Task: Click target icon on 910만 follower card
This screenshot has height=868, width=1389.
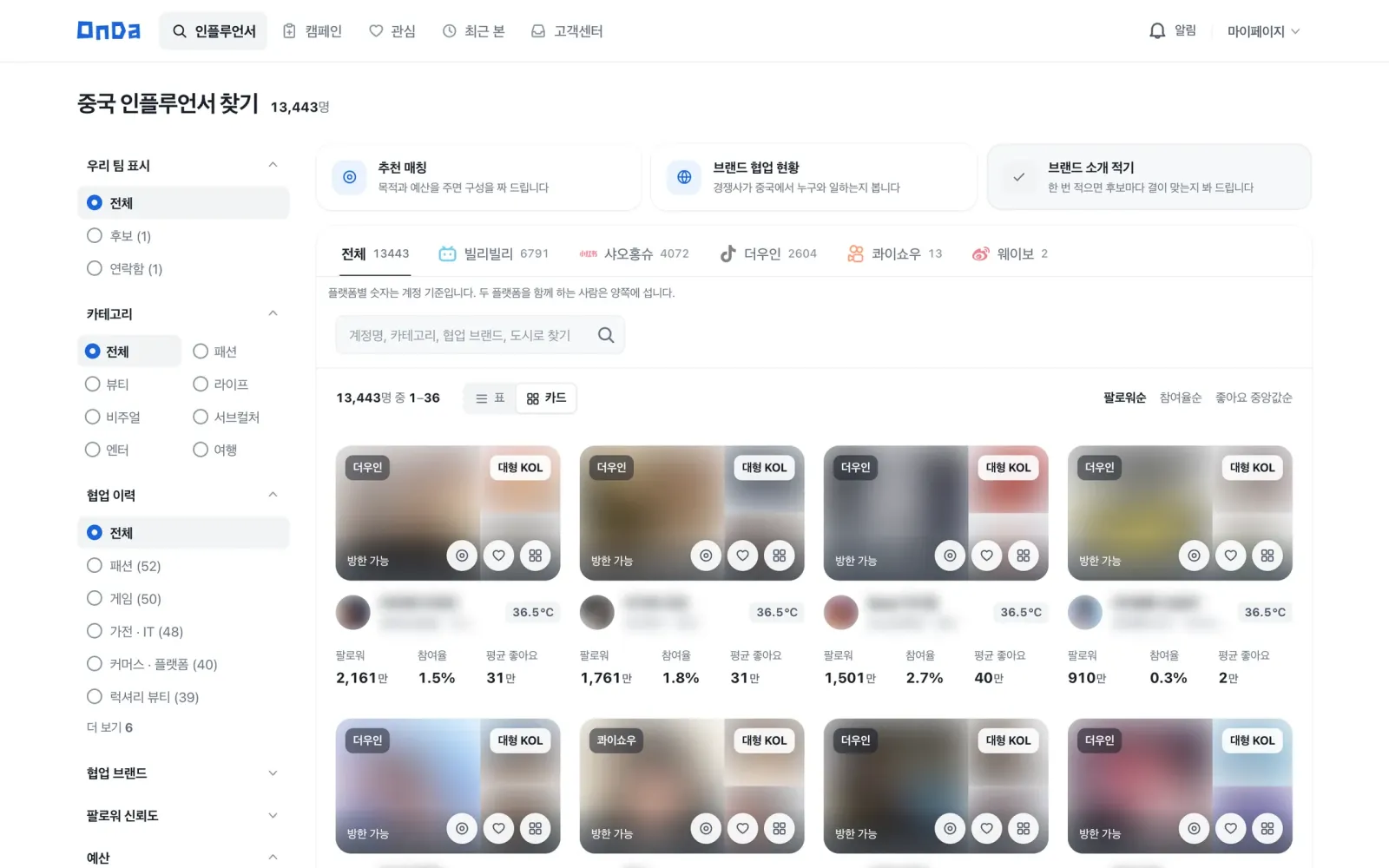Action: [x=1194, y=556]
